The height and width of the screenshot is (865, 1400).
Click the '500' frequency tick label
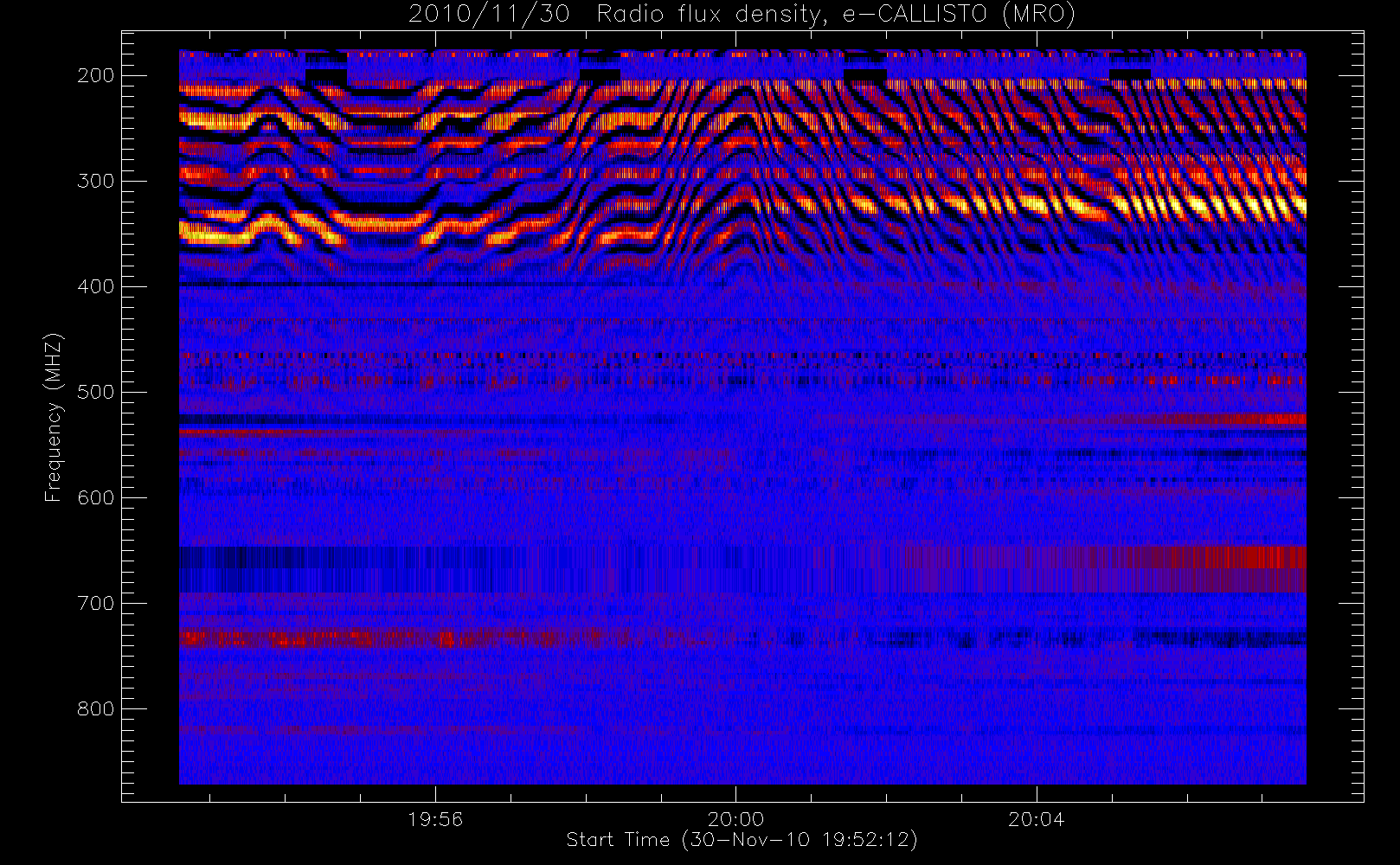click(x=95, y=392)
